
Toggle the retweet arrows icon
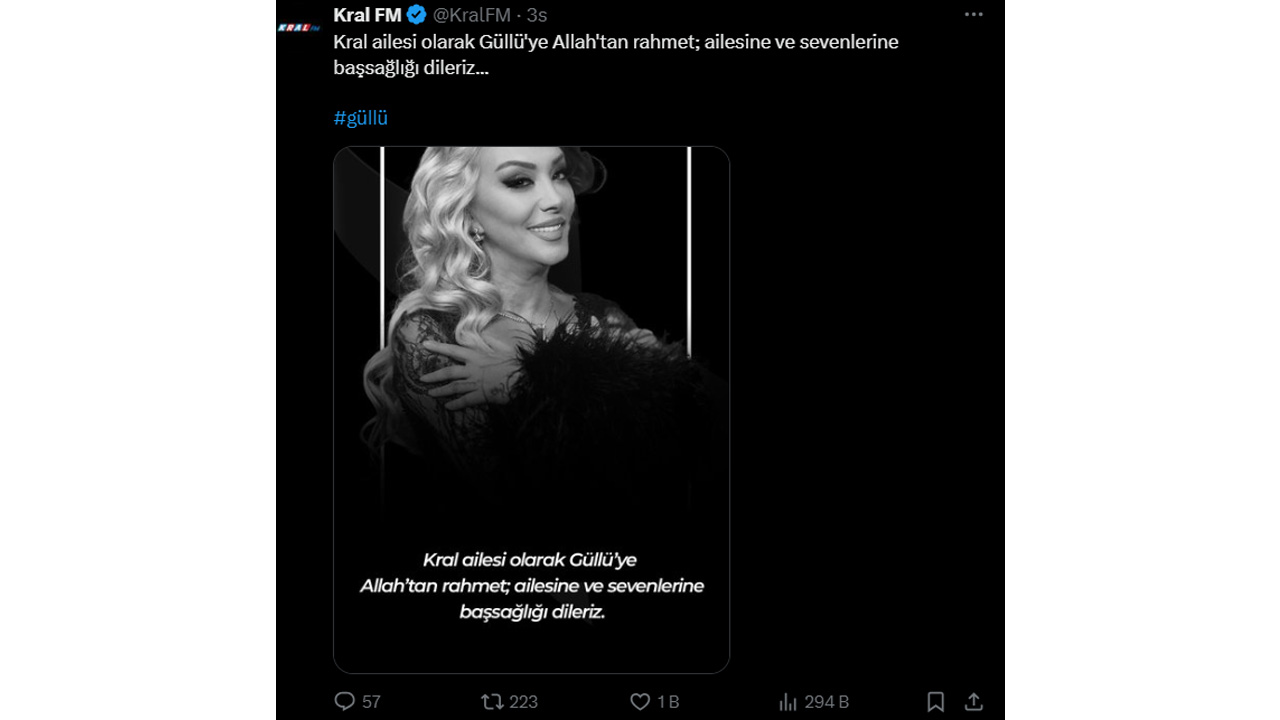tap(492, 702)
